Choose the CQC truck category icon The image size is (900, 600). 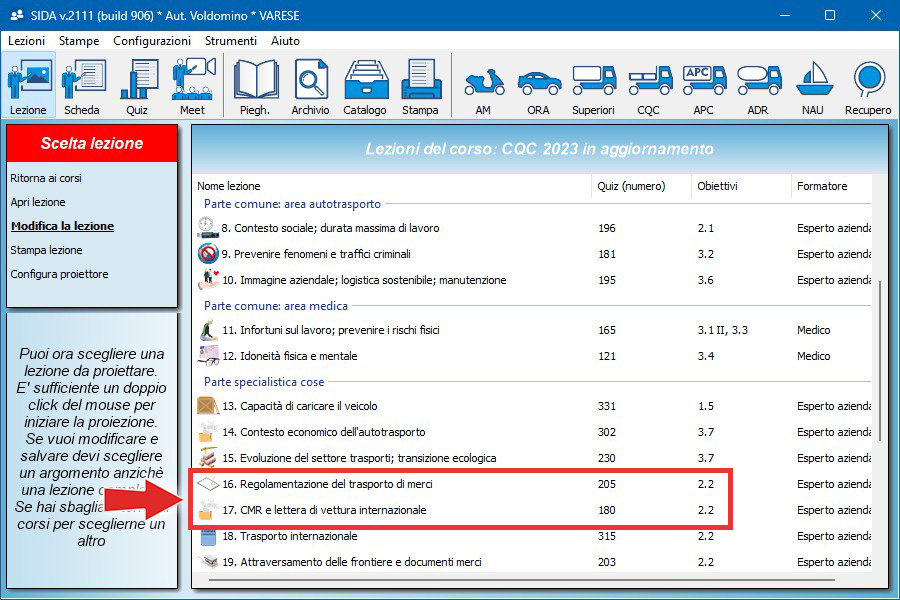click(x=648, y=87)
